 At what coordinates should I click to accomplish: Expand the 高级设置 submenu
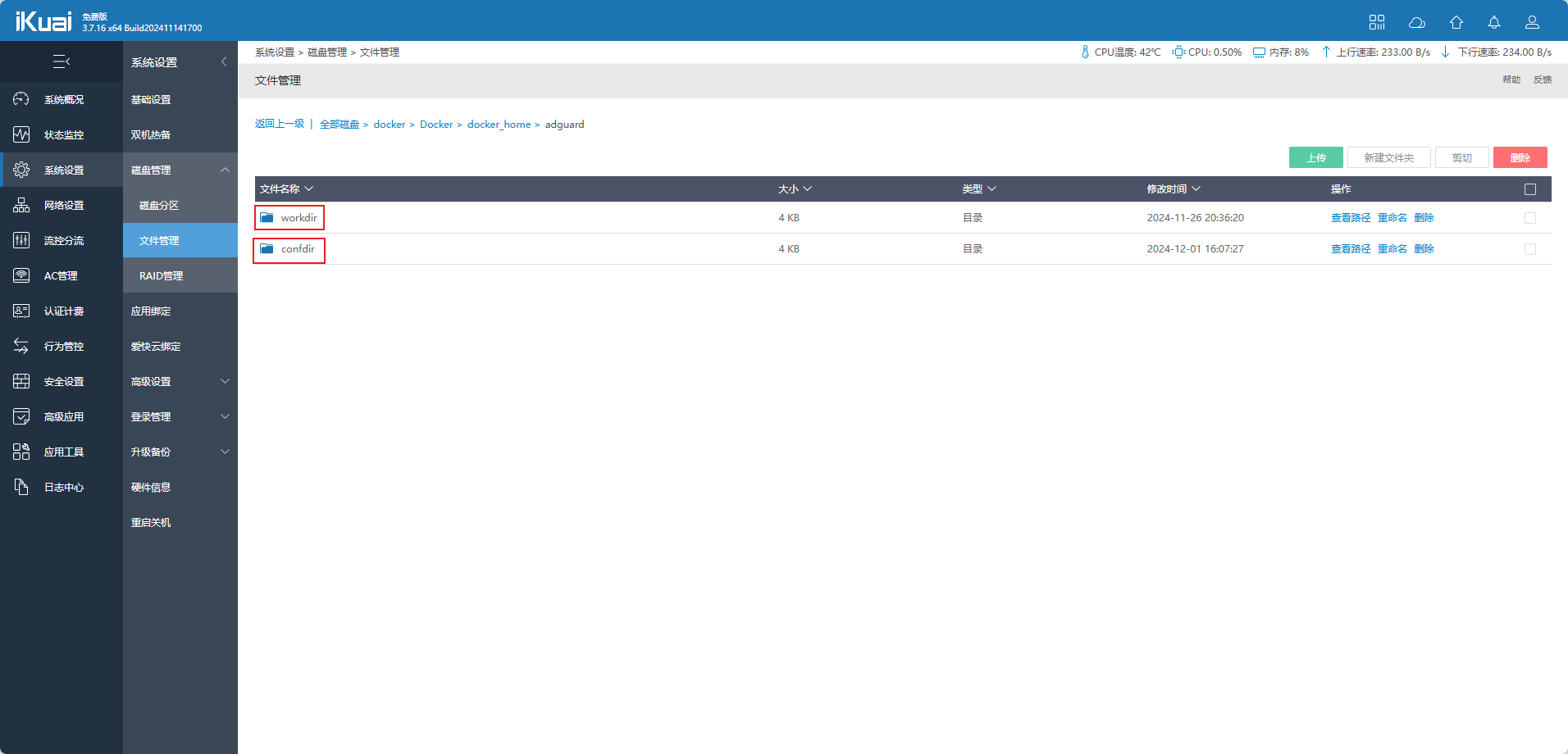click(180, 382)
